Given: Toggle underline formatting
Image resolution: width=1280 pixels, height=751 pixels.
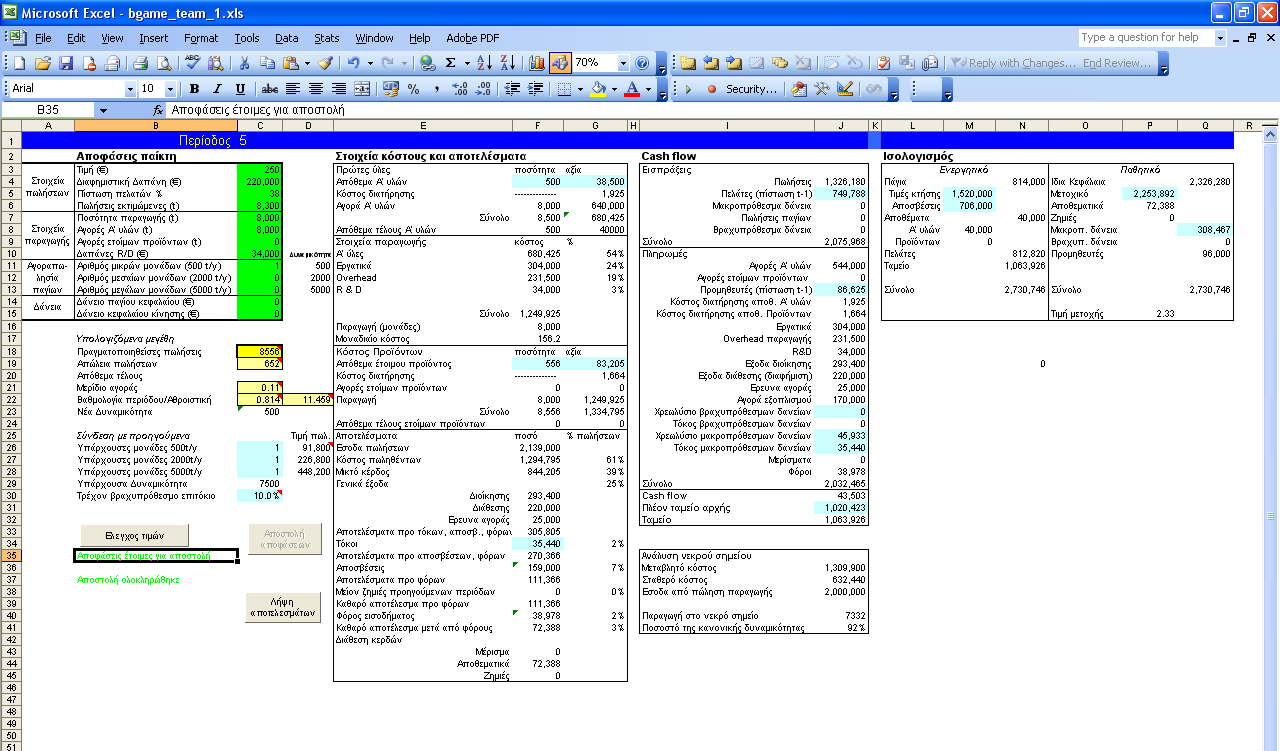Looking at the screenshot, I should pyautogui.click(x=240, y=89).
